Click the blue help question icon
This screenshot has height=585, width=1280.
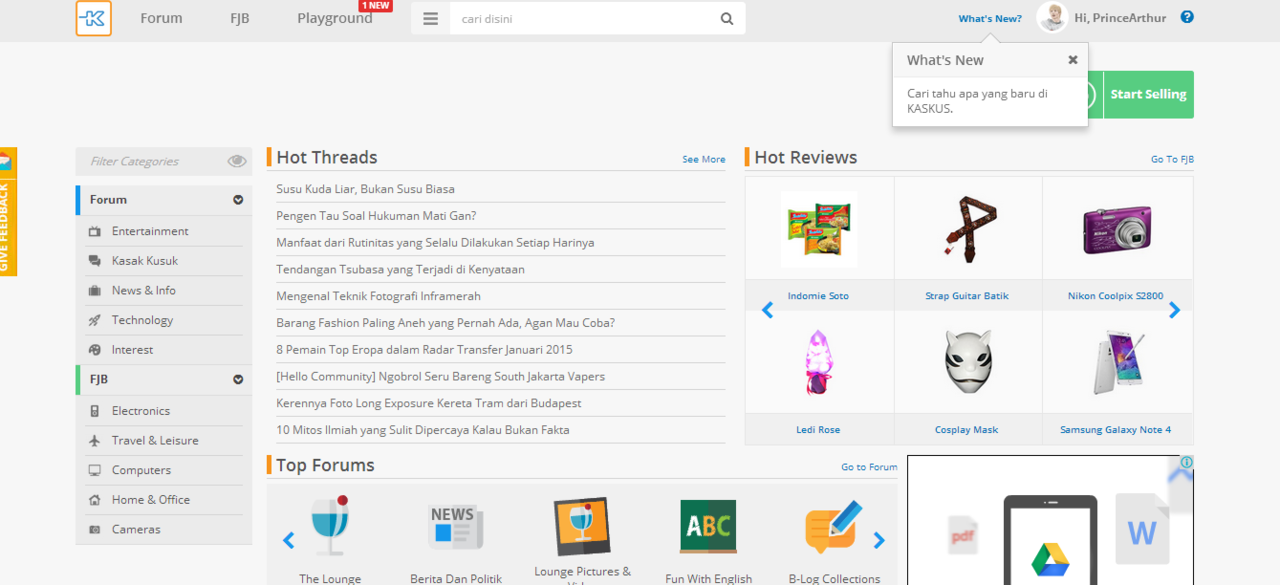coord(1187,17)
